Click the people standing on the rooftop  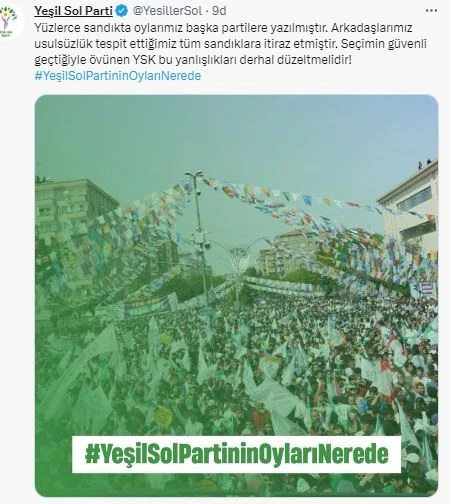click(424, 163)
